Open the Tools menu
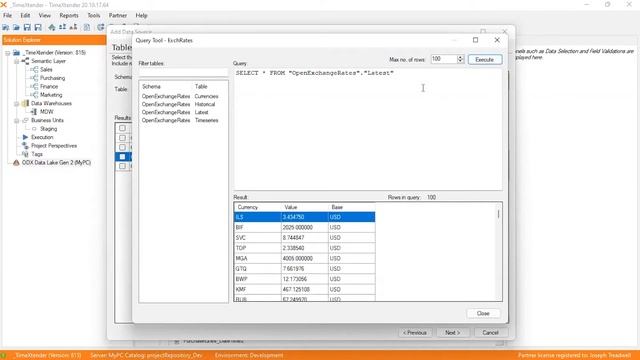 point(94,16)
